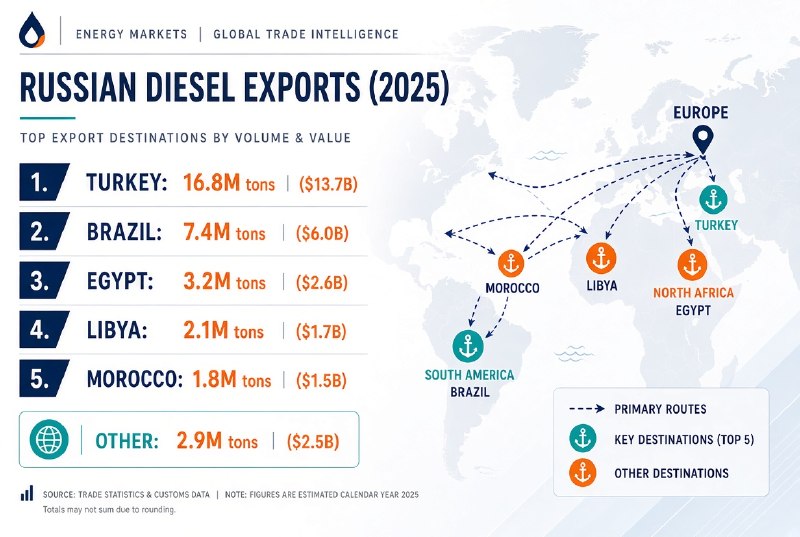Click the '16.8M tons' volume value

tap(229, 183)
